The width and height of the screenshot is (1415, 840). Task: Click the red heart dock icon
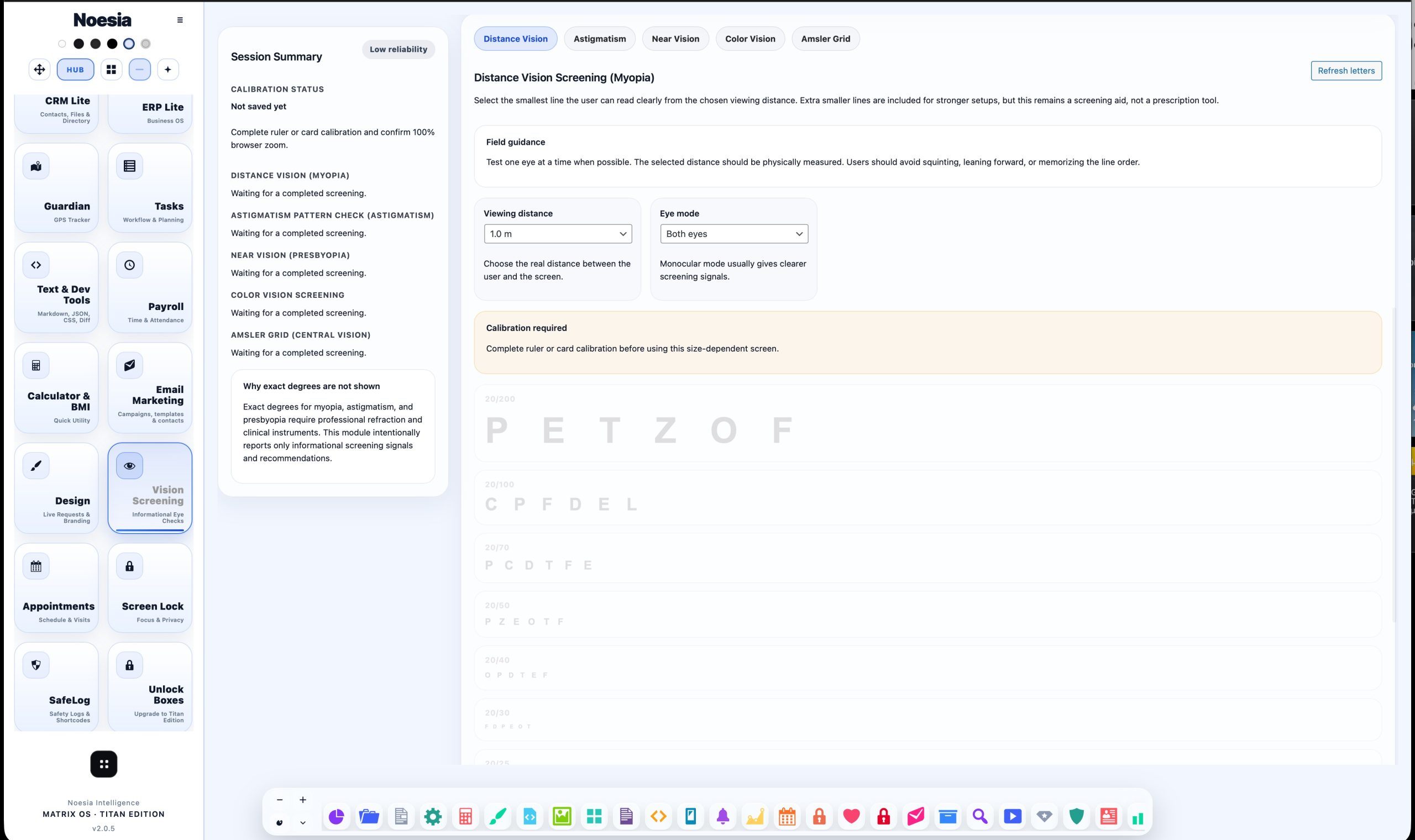[851, 816]
